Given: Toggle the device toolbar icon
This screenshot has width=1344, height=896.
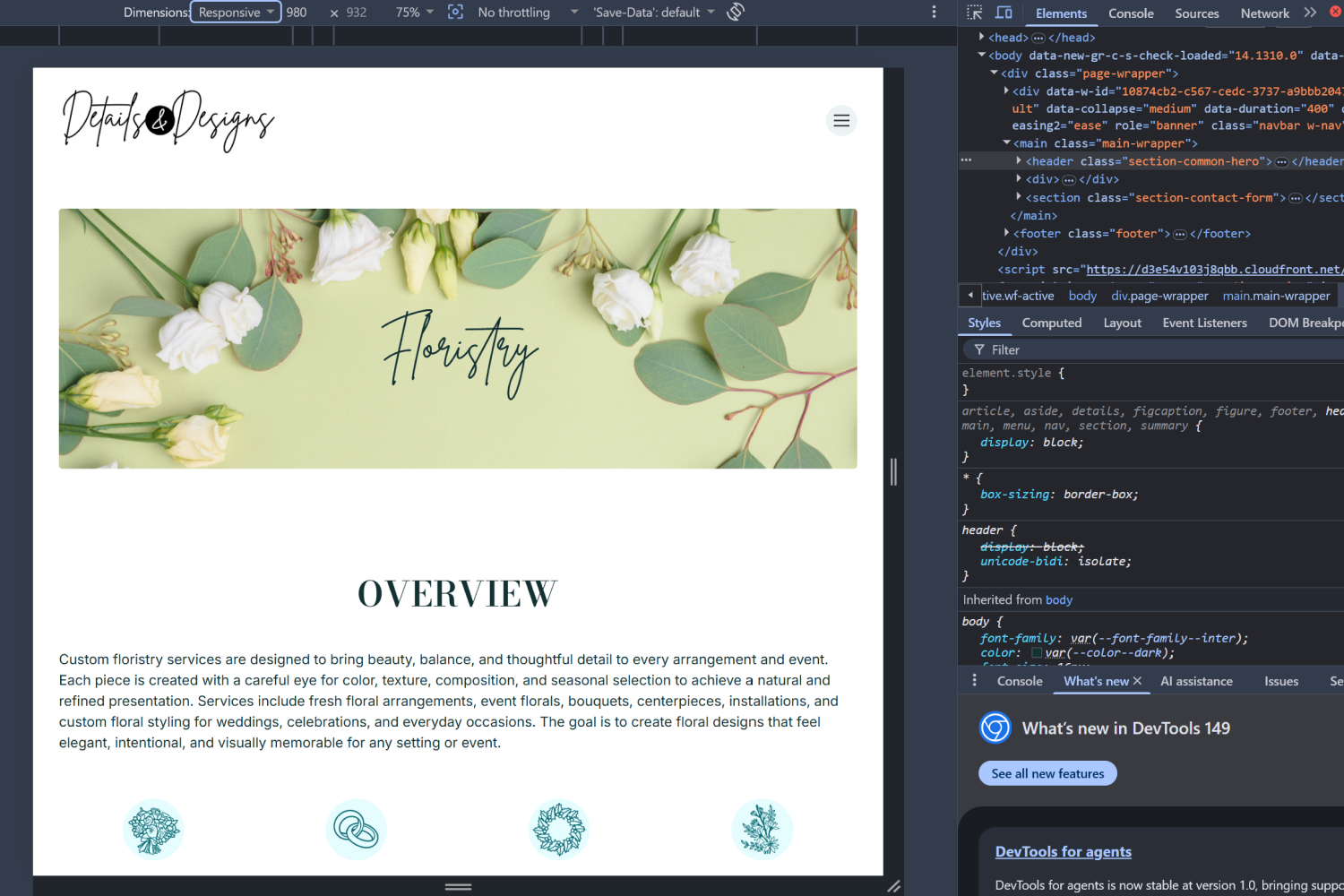Looking at the screenshot, I should [x=1004, y=13].
